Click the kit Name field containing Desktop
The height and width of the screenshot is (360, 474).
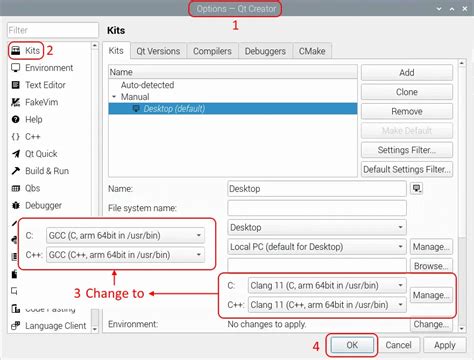317,189
